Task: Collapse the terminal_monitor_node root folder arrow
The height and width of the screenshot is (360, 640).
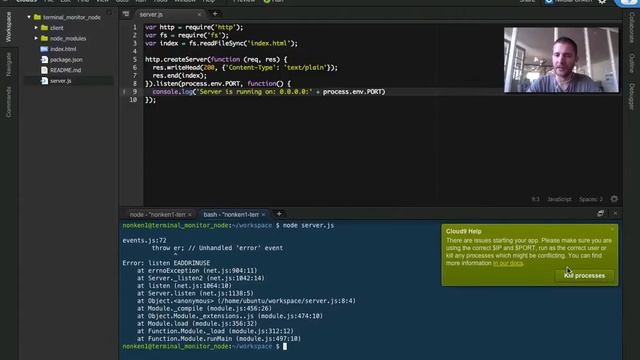Action: (29, 17)
